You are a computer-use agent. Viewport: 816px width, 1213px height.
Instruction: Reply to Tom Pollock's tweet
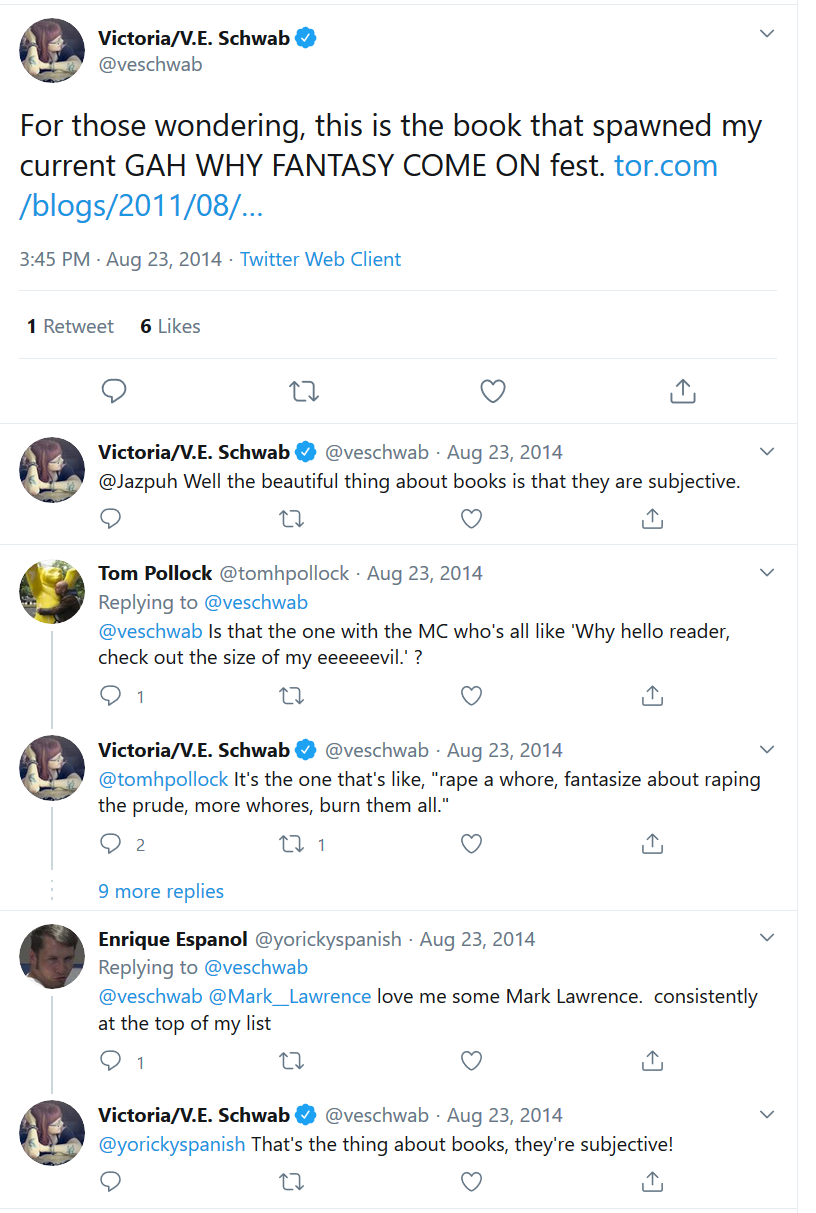click(111, 696)
